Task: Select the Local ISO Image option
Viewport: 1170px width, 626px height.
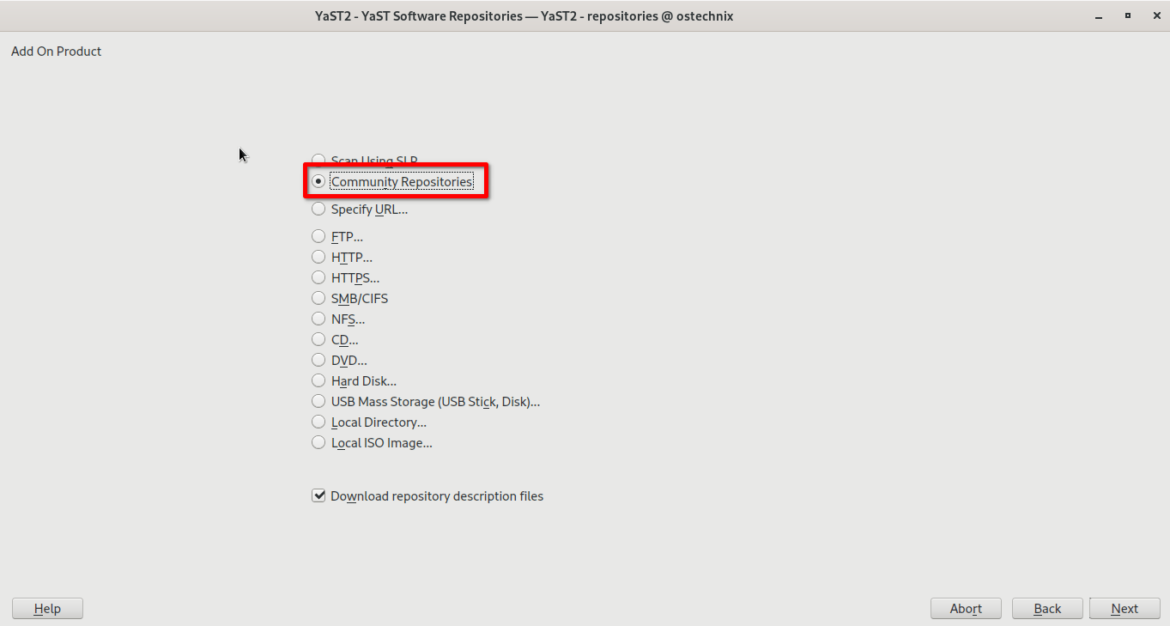Action: click(x=319, y=443)
